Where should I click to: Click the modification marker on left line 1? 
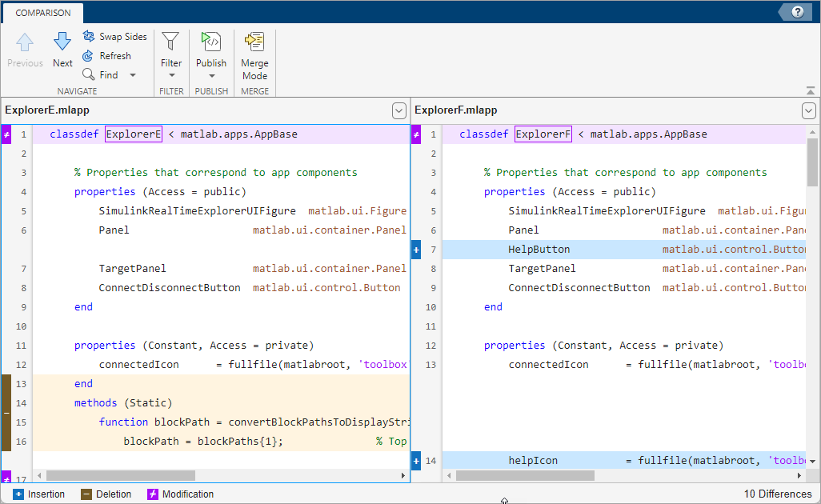6,134
